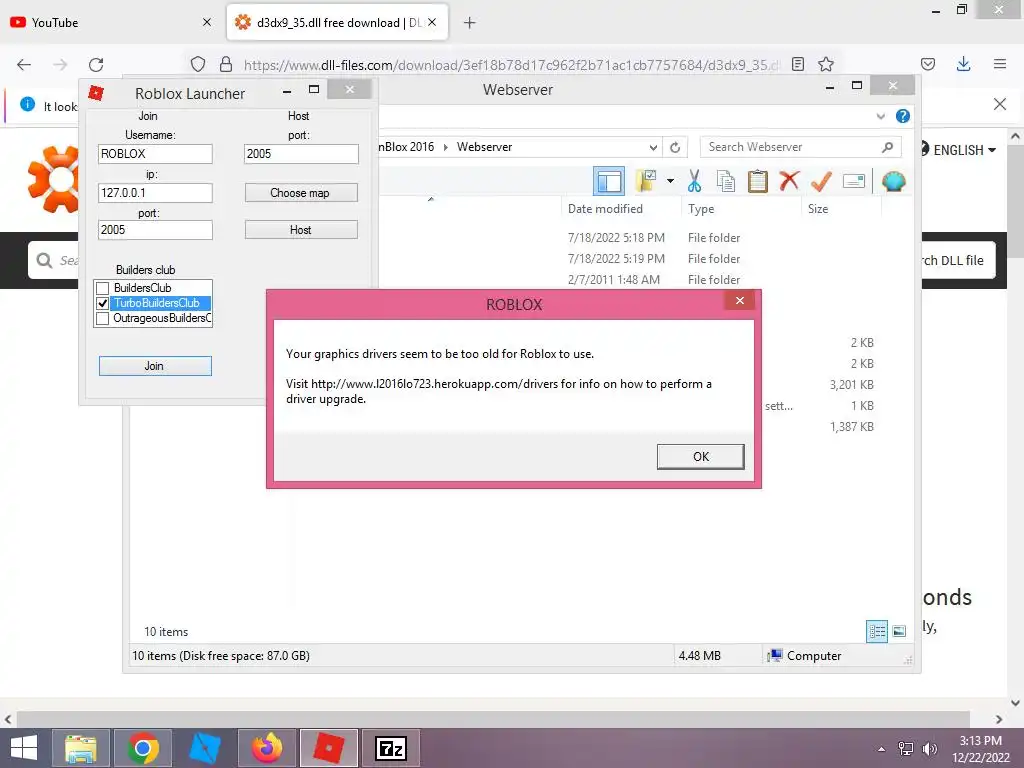Open the Firefox hamburger menu
The image size is (1024, 768).
tap(1000, 64)
